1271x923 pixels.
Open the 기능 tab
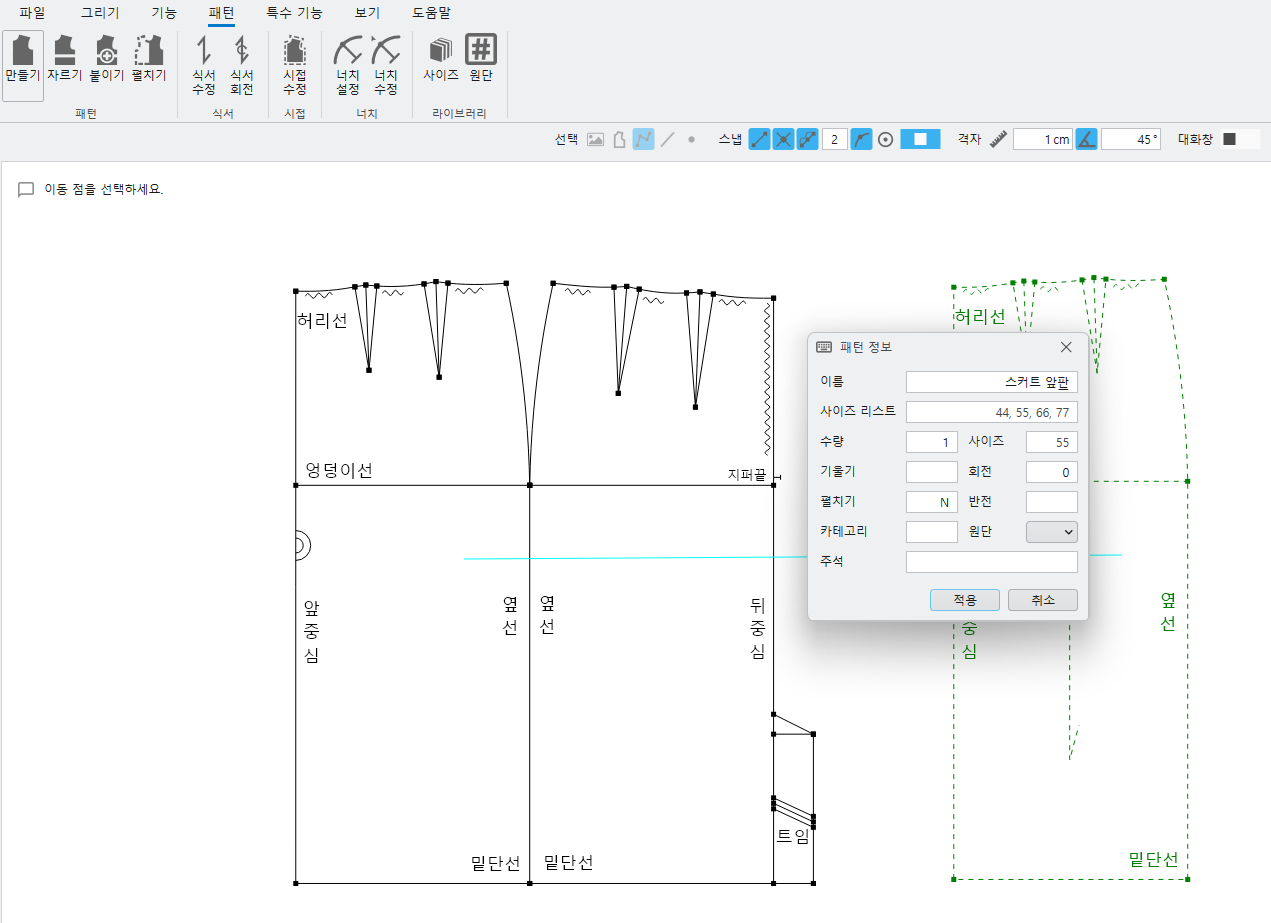[x=164, y=13]
